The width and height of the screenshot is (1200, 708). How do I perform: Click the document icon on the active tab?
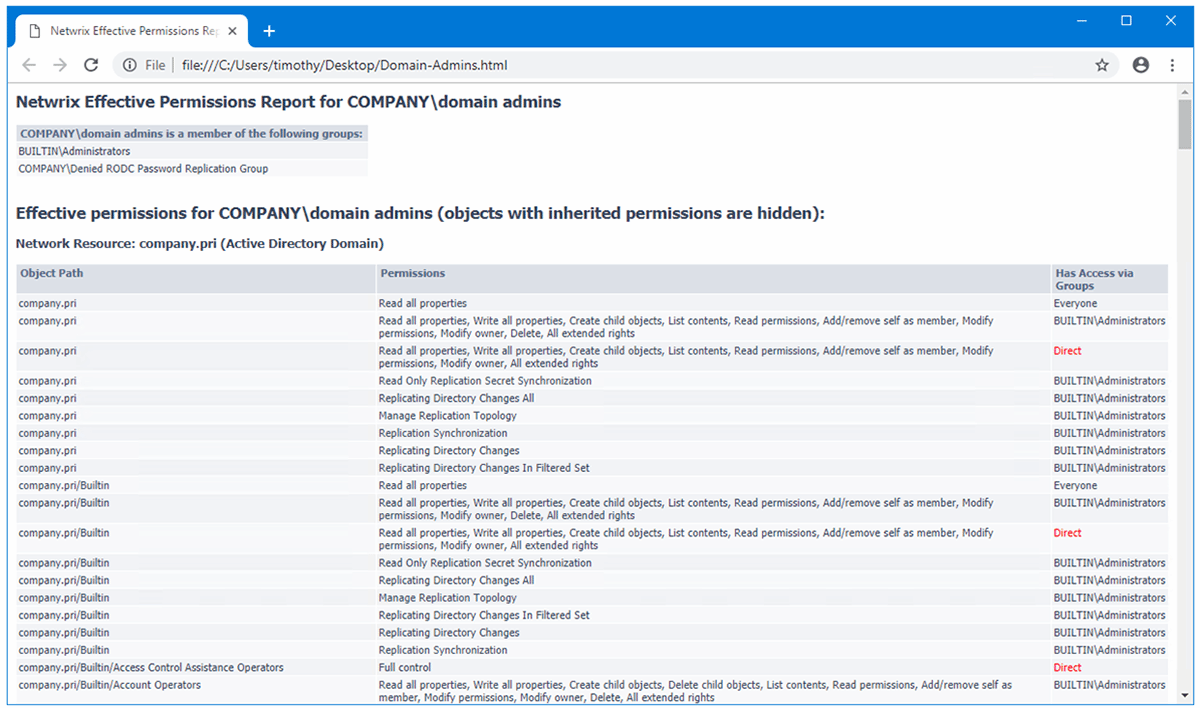(x=36, y=30)
